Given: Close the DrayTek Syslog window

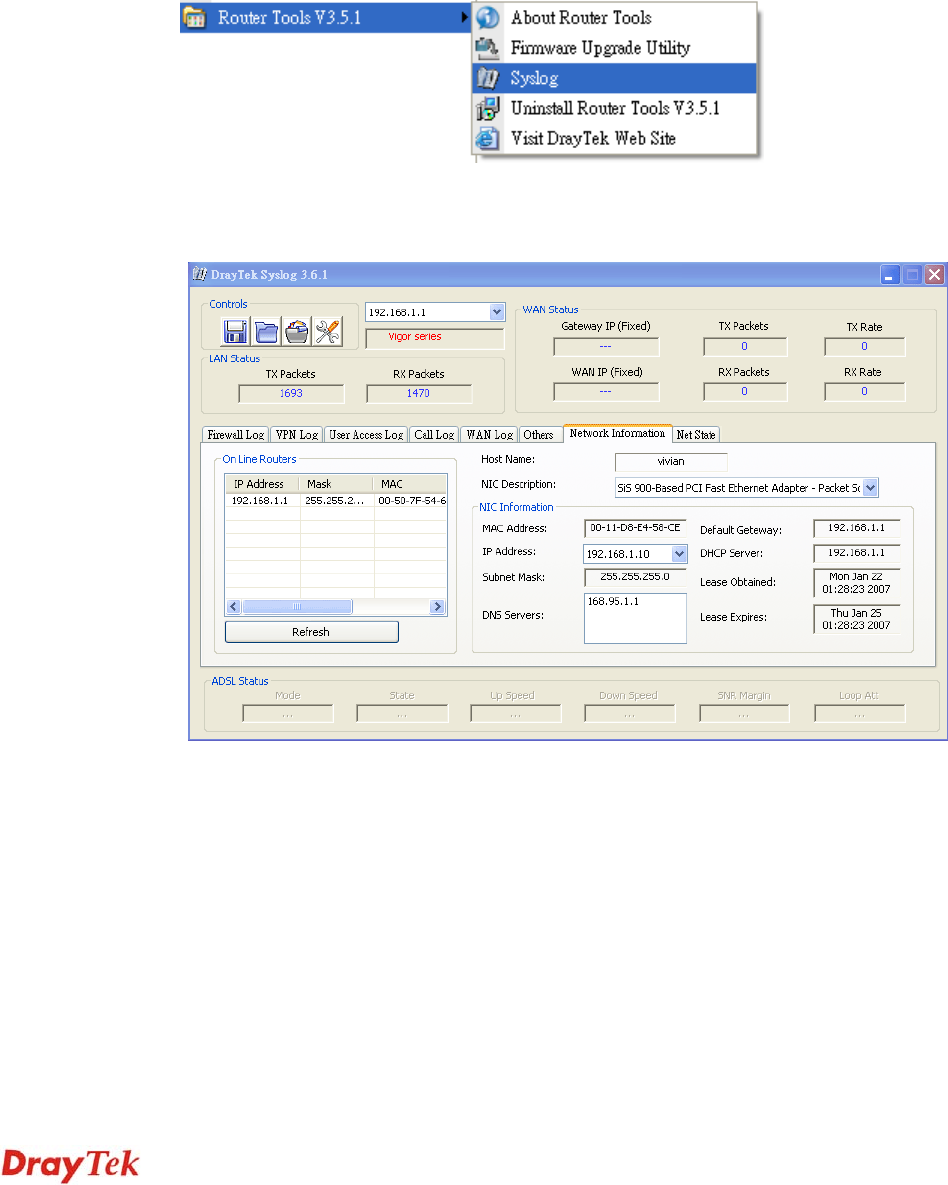Looking at the screenshot, I should (x=934, y=274).
